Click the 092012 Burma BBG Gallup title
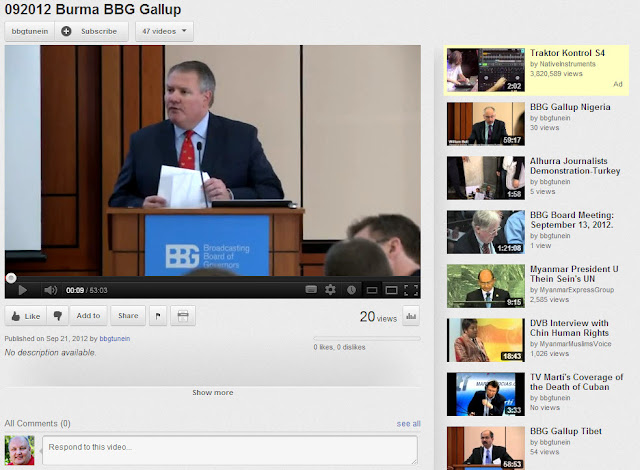 tap(93, 9)
